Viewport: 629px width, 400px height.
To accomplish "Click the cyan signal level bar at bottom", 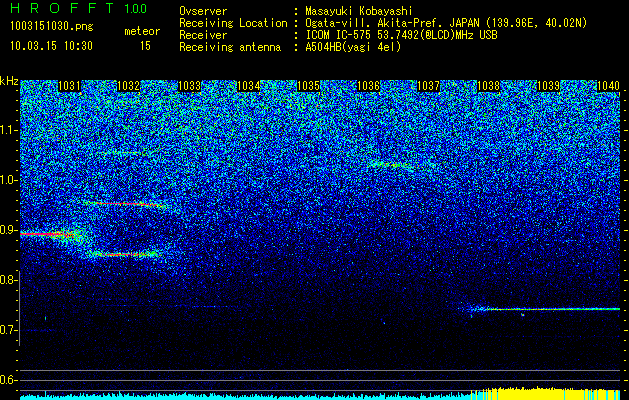I will click(x=245, y=397).
